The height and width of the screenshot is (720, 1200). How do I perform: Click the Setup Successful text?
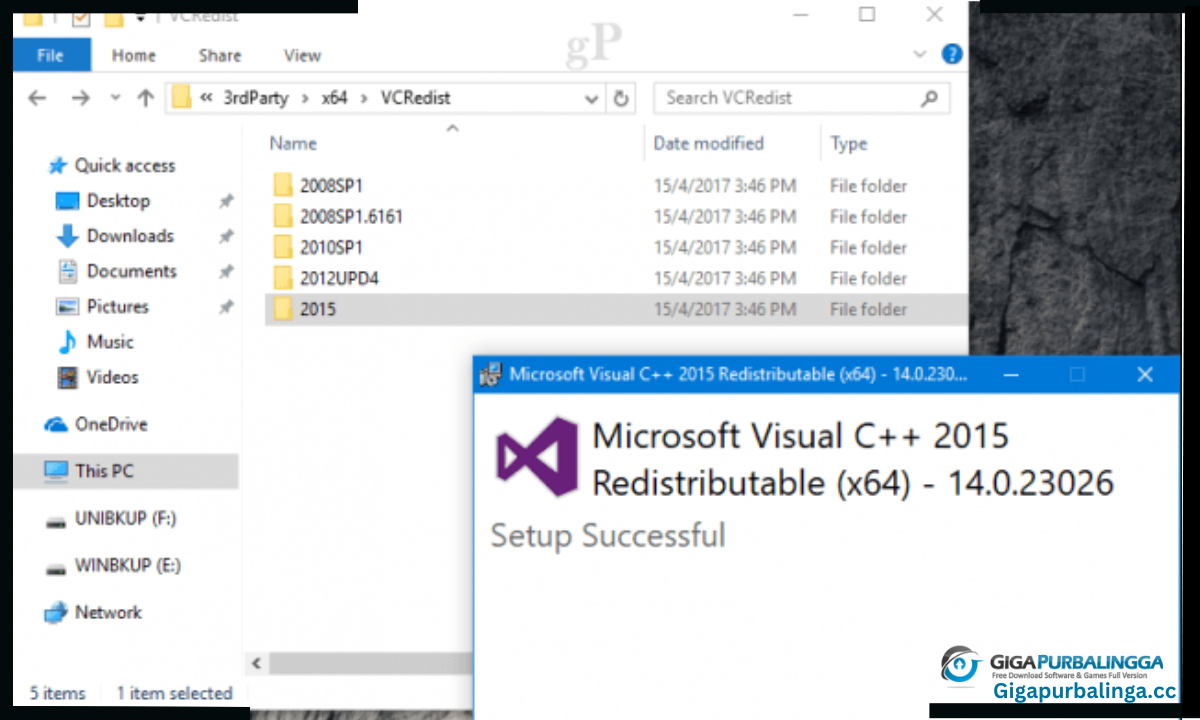(x=607, y=536)
